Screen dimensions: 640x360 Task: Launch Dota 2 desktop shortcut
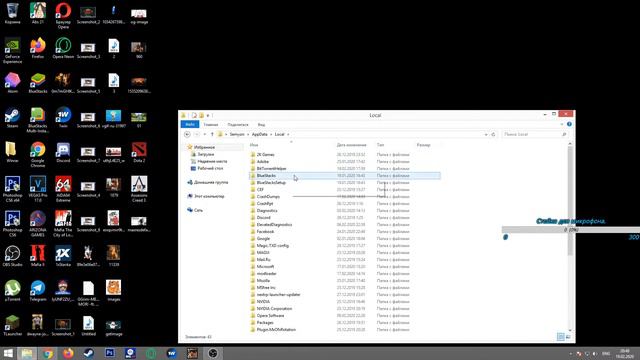point(139,152)
